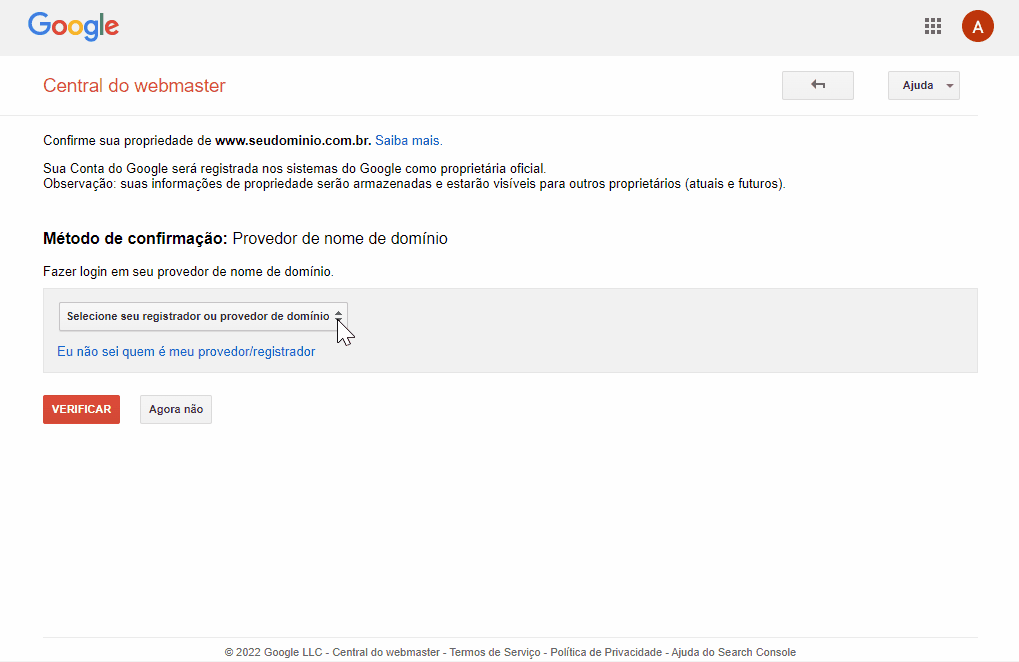Click the 'Método de confirmação:' heading text
The image size is (1019, 662).
pos(135,238)
